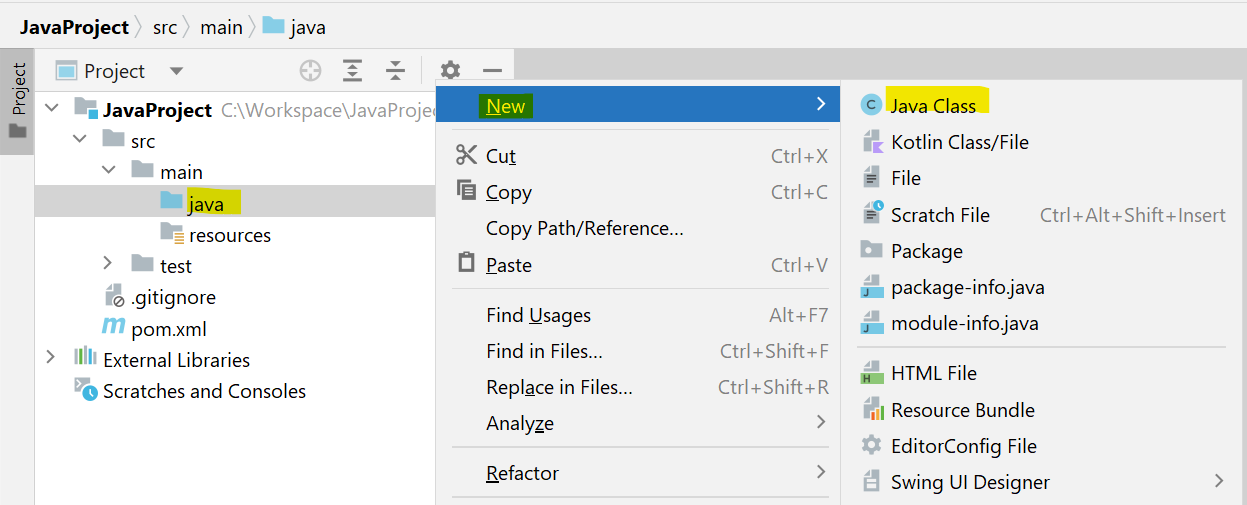Select Java Class in New submenu
1247x505 pixels.
click(x=1044, y=106)
